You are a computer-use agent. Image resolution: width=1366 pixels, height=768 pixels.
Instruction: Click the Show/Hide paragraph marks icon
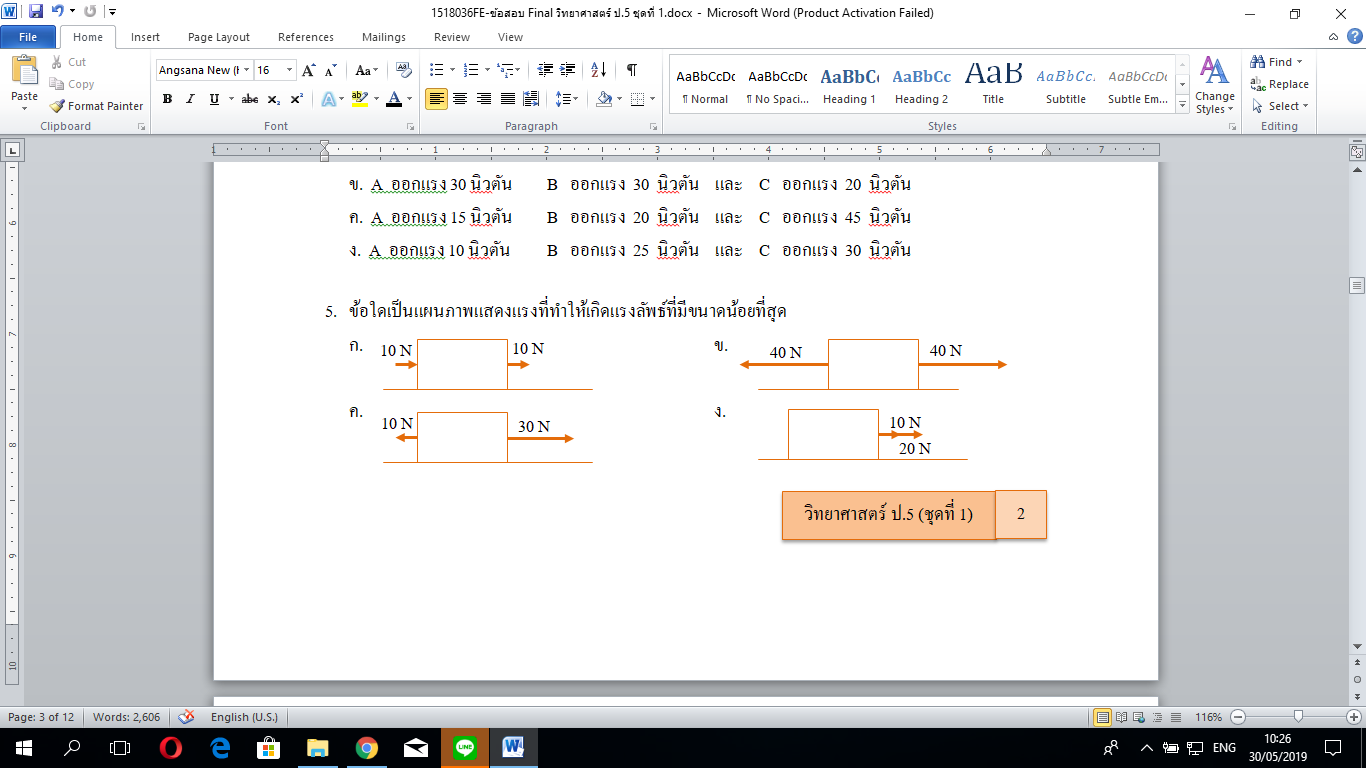(631, 70)
